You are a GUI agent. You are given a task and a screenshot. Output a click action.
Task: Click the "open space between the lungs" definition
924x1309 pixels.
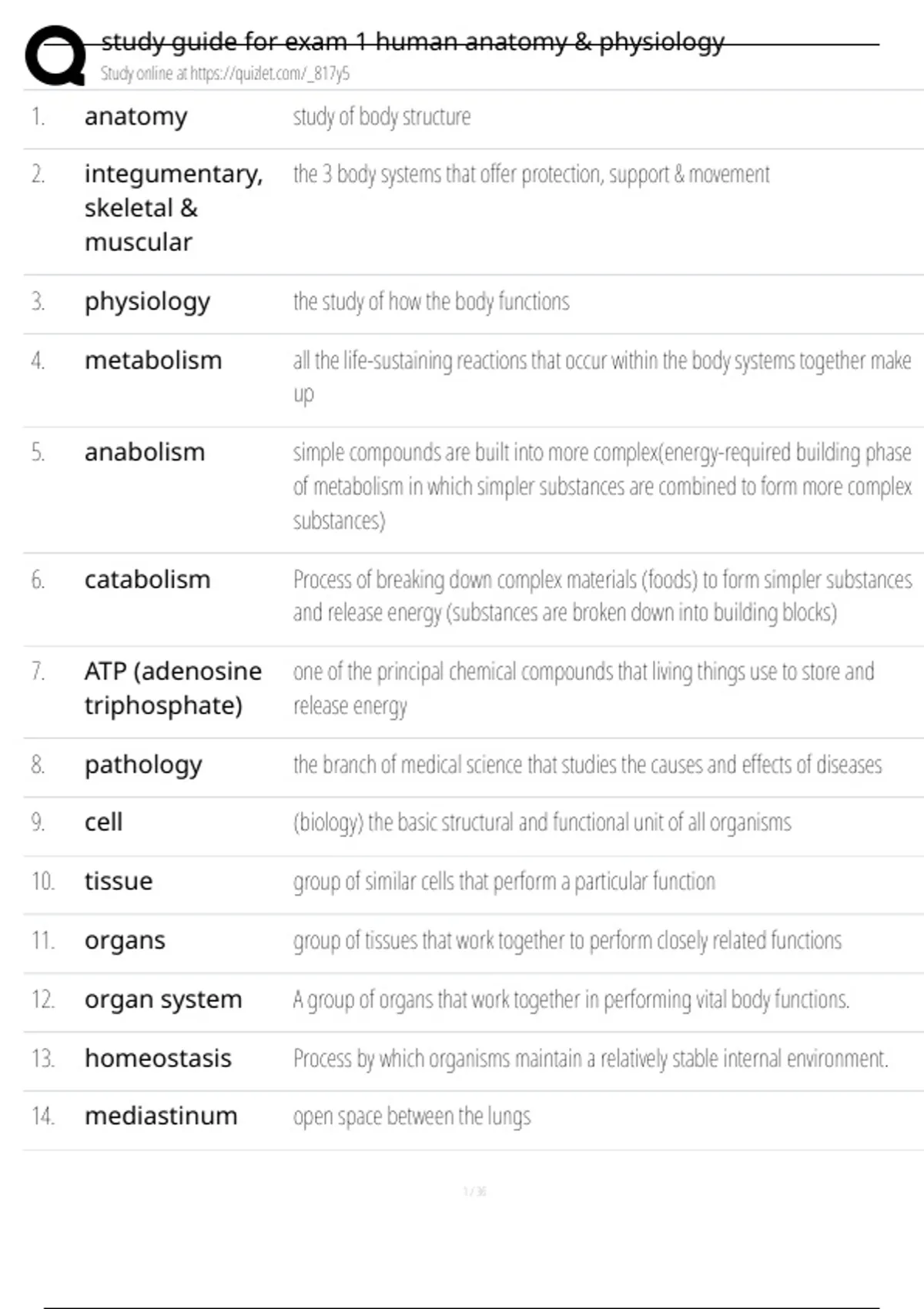[411, 1116]
